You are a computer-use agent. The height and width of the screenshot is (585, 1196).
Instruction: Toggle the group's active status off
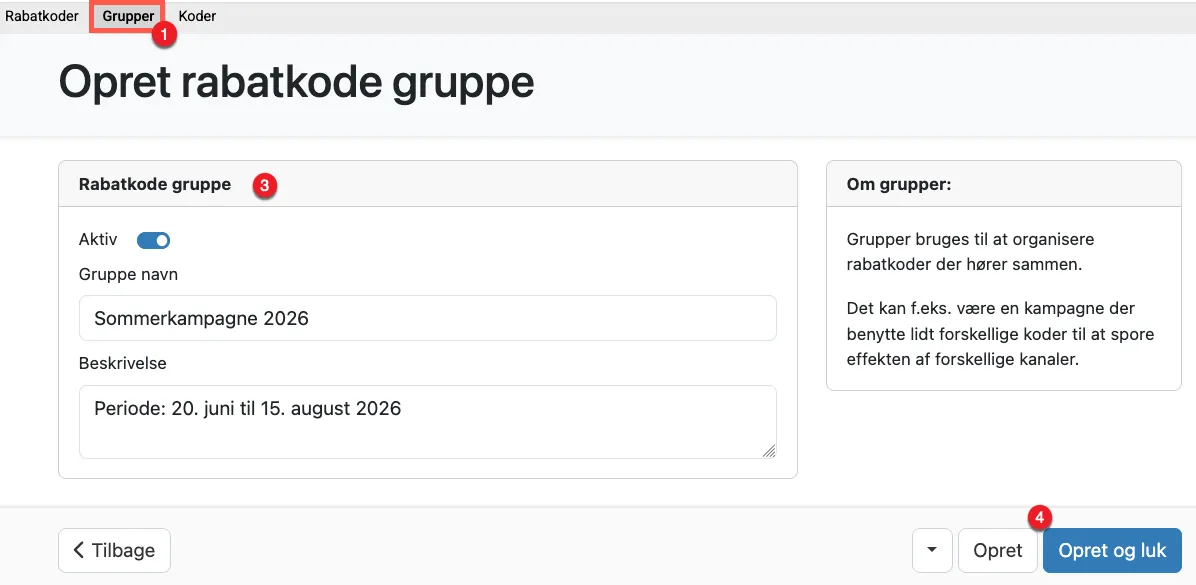[155, 240]
